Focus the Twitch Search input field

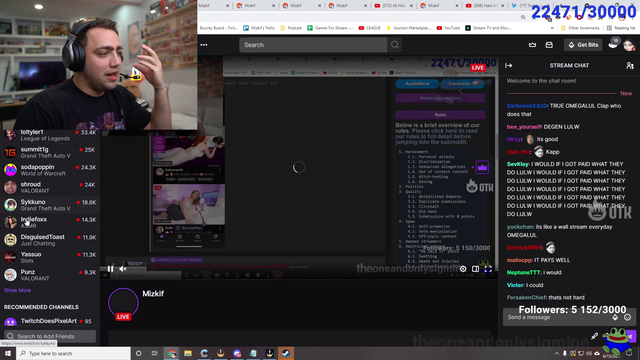pyautogui.click(x=313, y=45)
